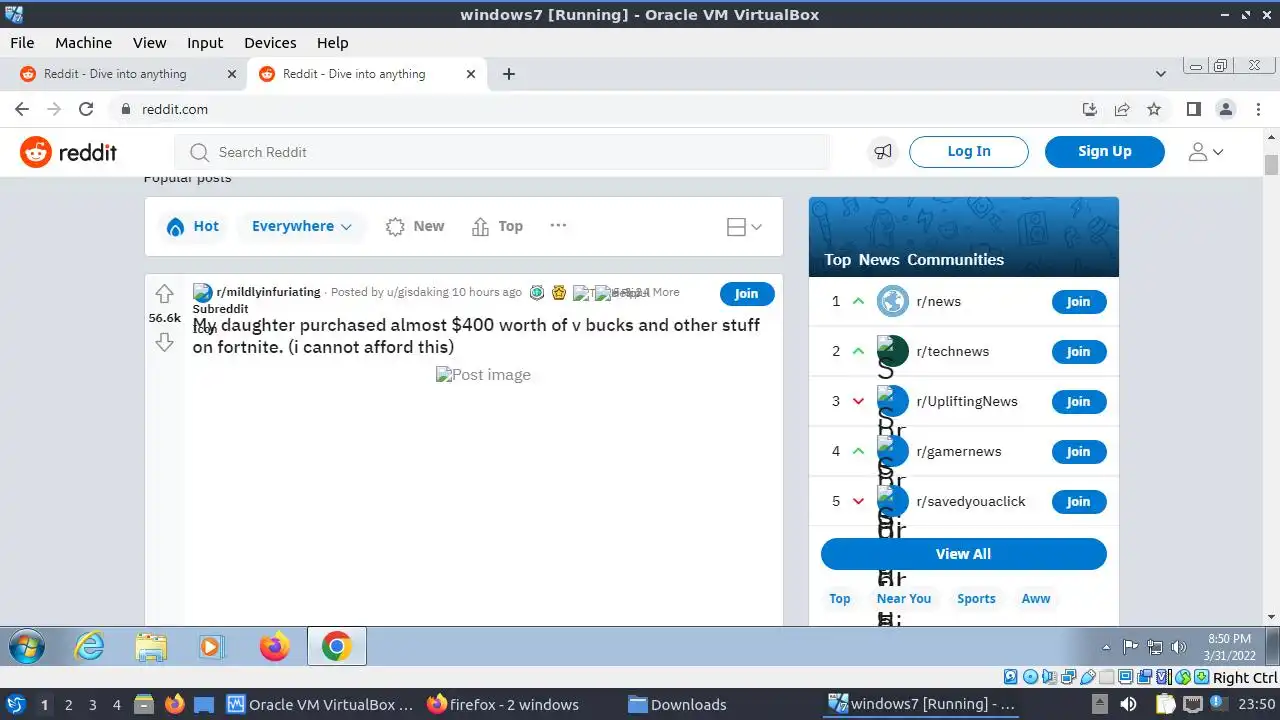Launch Firefox from host panel launcher

175,704
